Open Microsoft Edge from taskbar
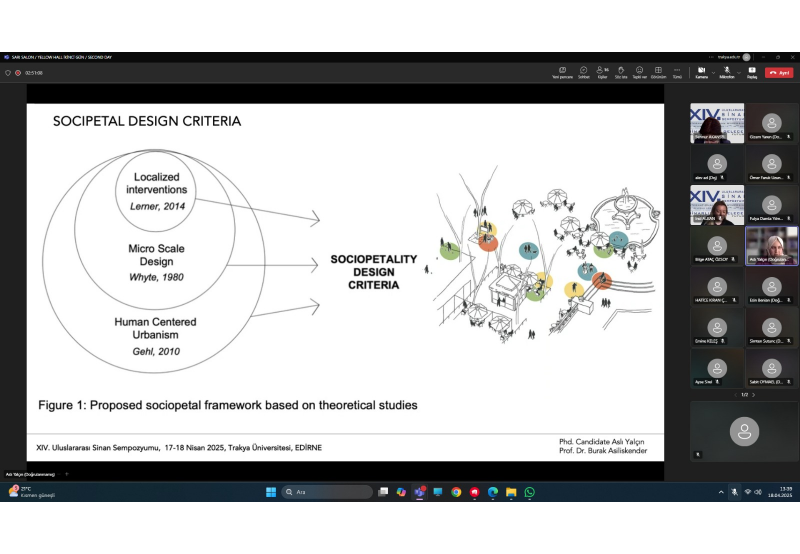This screenshot has height=554, width=800. click(493, 492)
